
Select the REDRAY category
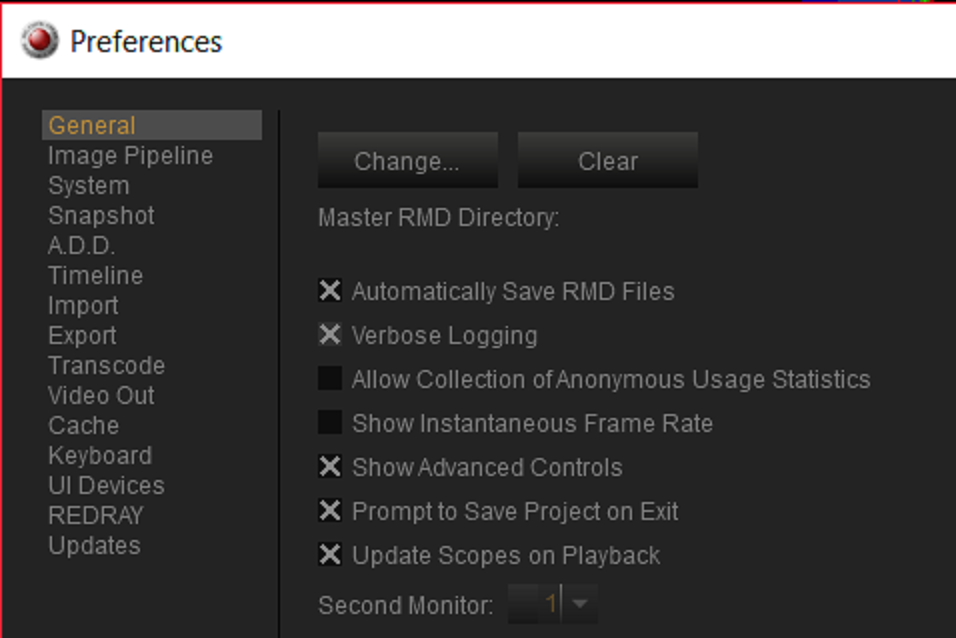tap(96, 515)
